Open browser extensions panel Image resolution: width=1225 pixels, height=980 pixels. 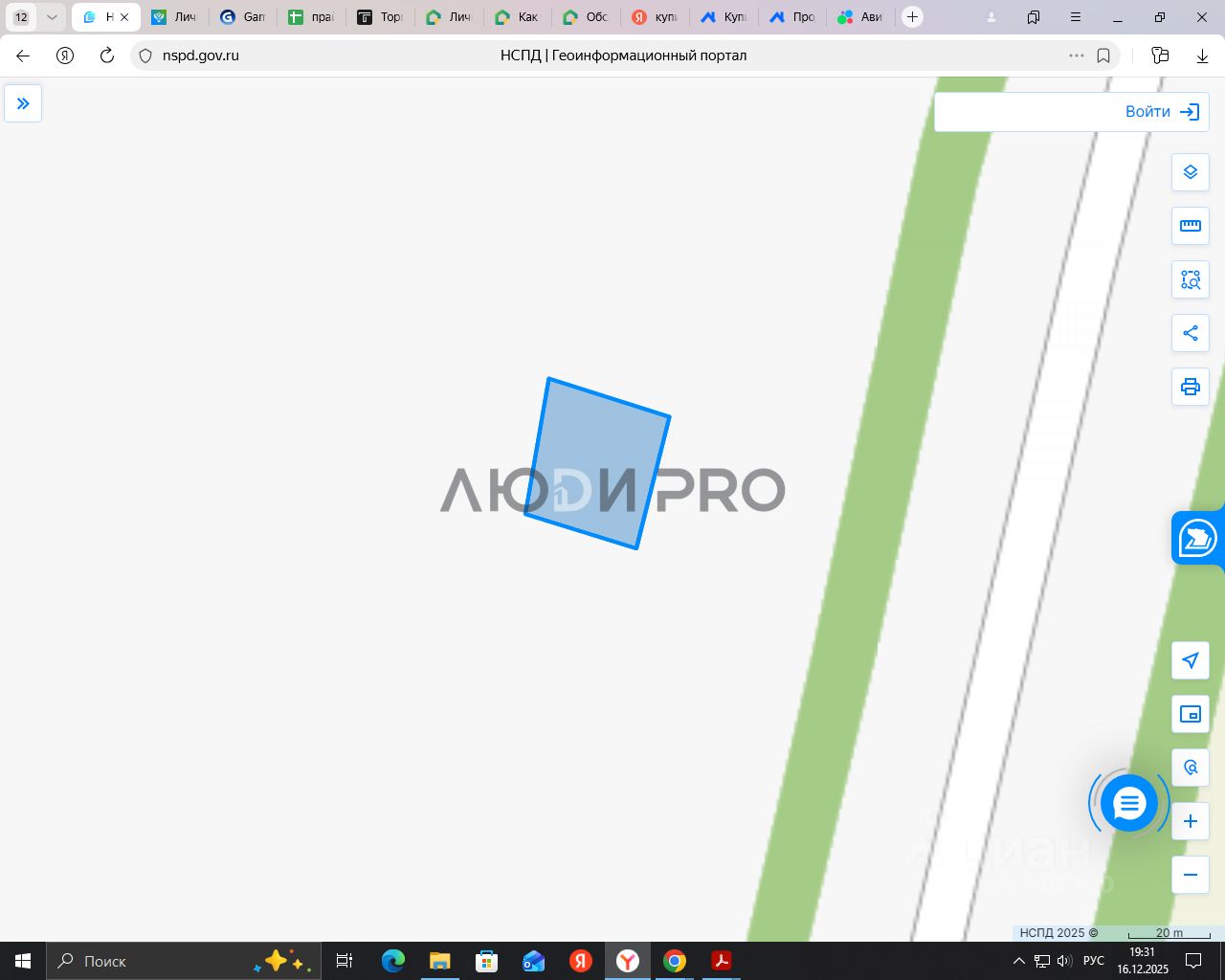pyautogui.click(x=1160, y=56)
